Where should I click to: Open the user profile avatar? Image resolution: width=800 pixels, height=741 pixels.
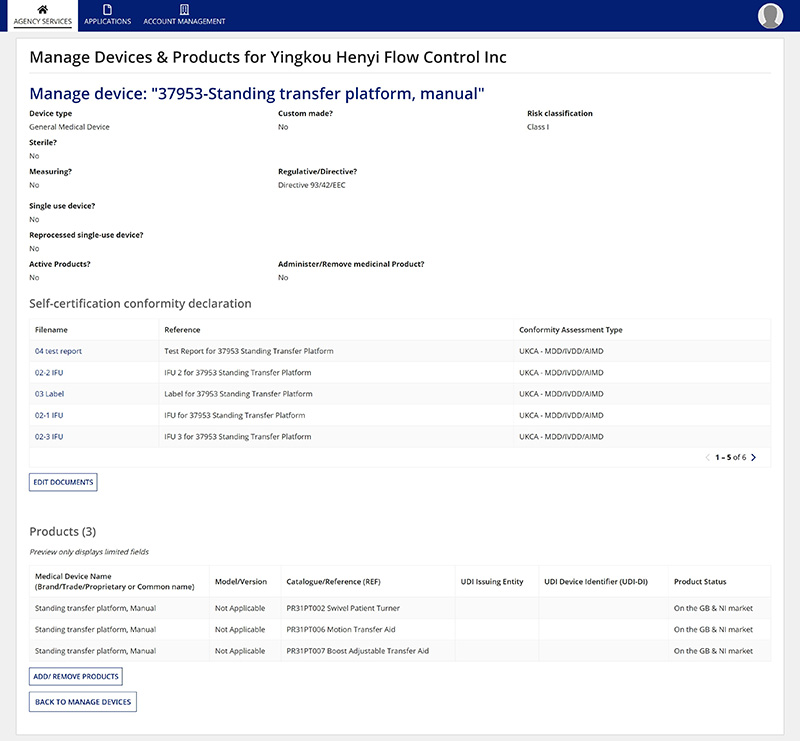click(770, 15)
